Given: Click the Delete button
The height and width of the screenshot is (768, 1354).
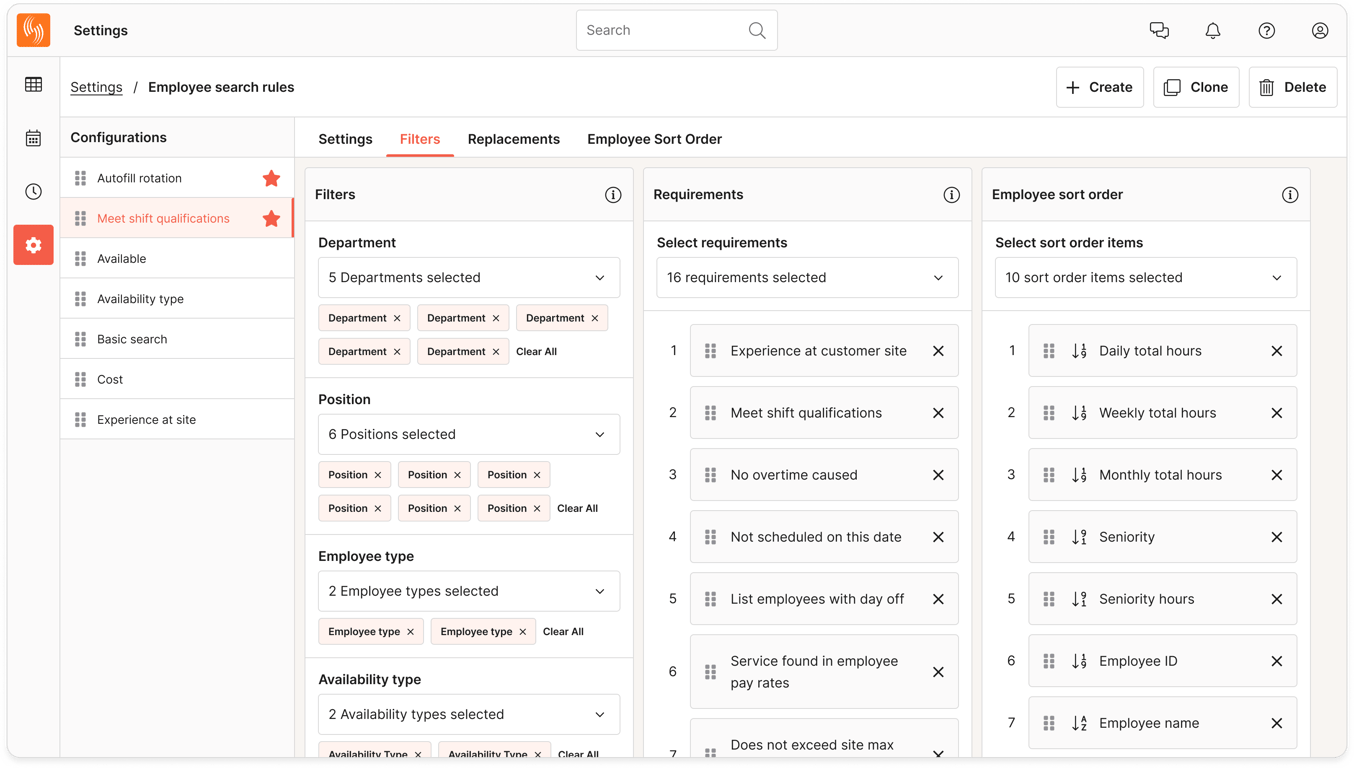Looking at the screenshot, I should tap(1293, 87).
